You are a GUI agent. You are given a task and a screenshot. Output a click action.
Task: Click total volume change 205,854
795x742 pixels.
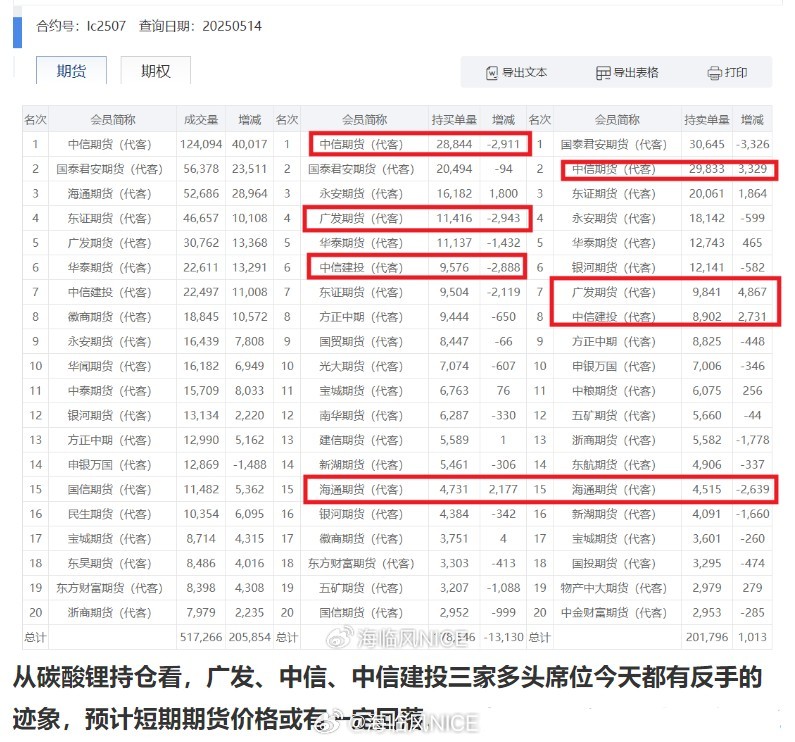coord(249,637)
